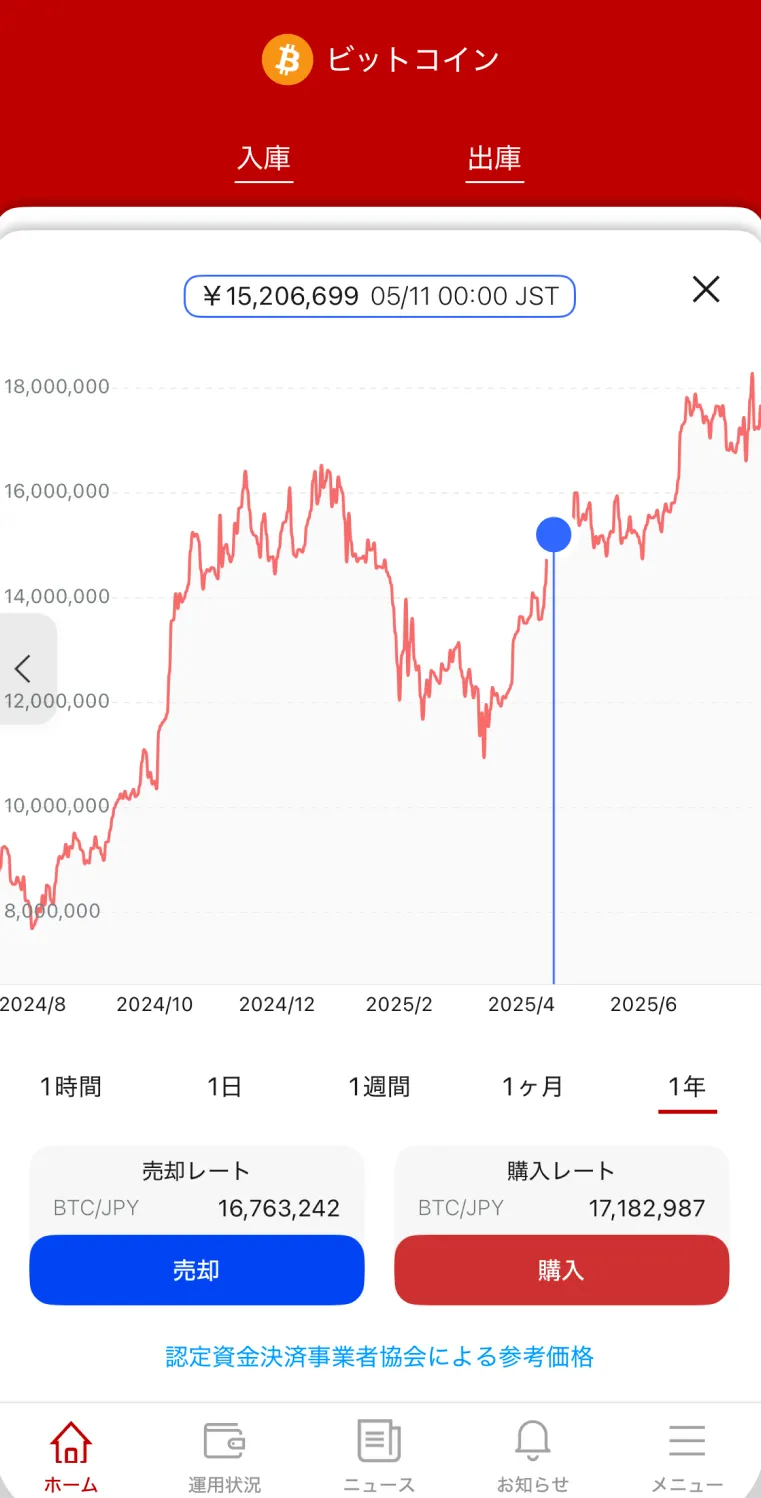Show the 1週間 chart range
This screenshot has height=1498, width=761.
coord(379,1087)
